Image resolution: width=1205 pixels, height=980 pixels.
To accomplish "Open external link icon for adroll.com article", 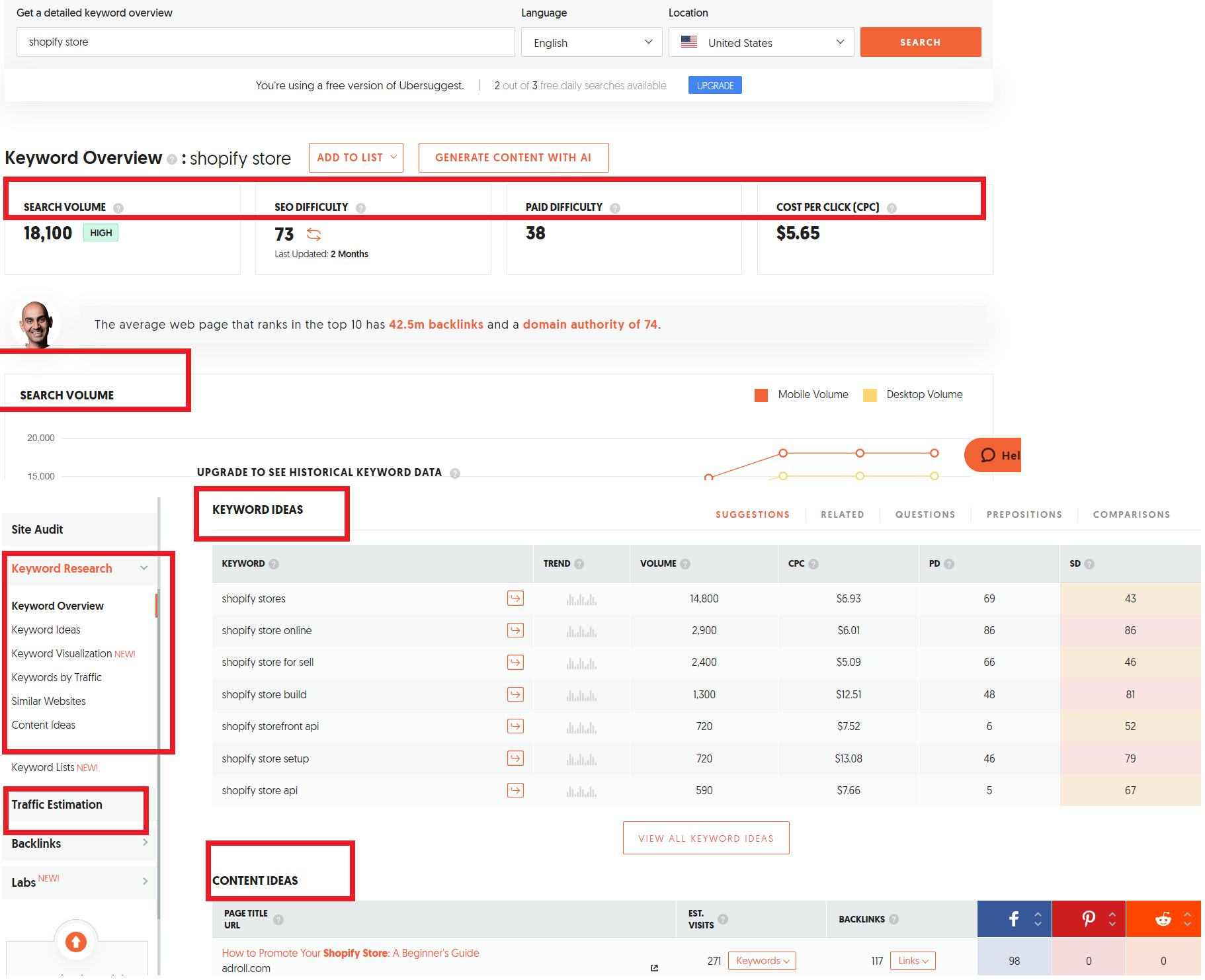I will tap(654, 968).
